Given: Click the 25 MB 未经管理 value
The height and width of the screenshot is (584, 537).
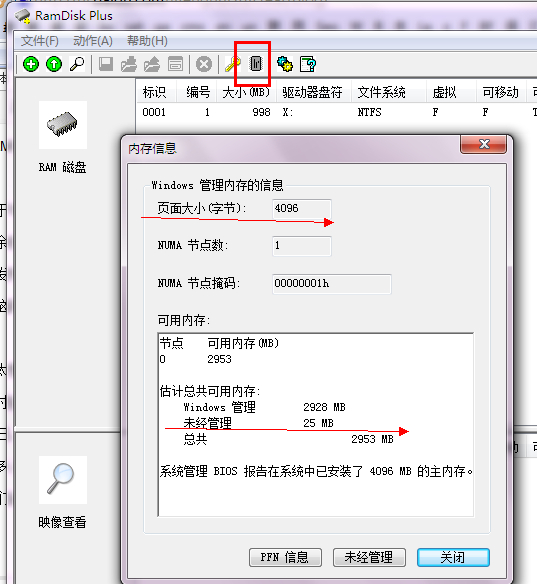Looking at the screenshot, I should [x=318, y=423].
